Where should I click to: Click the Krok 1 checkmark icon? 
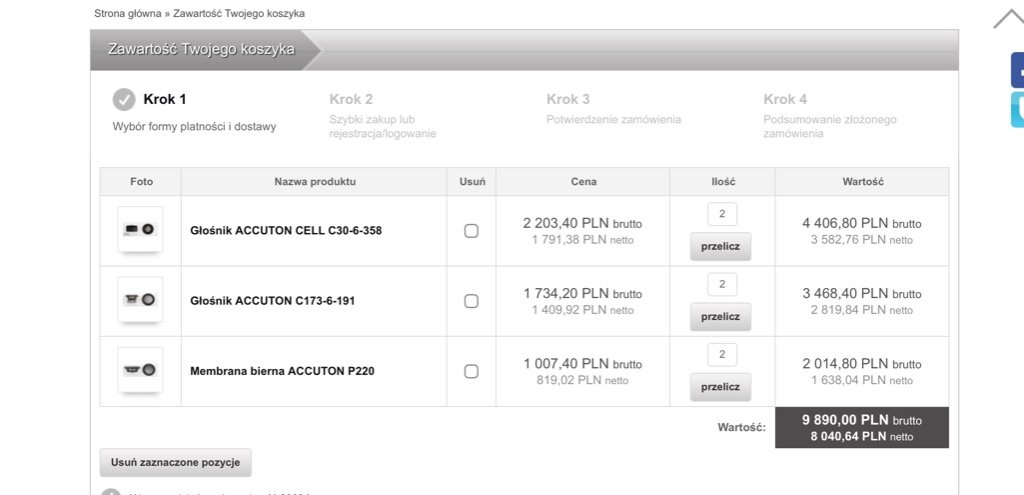pyautogui.click(x=123, y=100)
